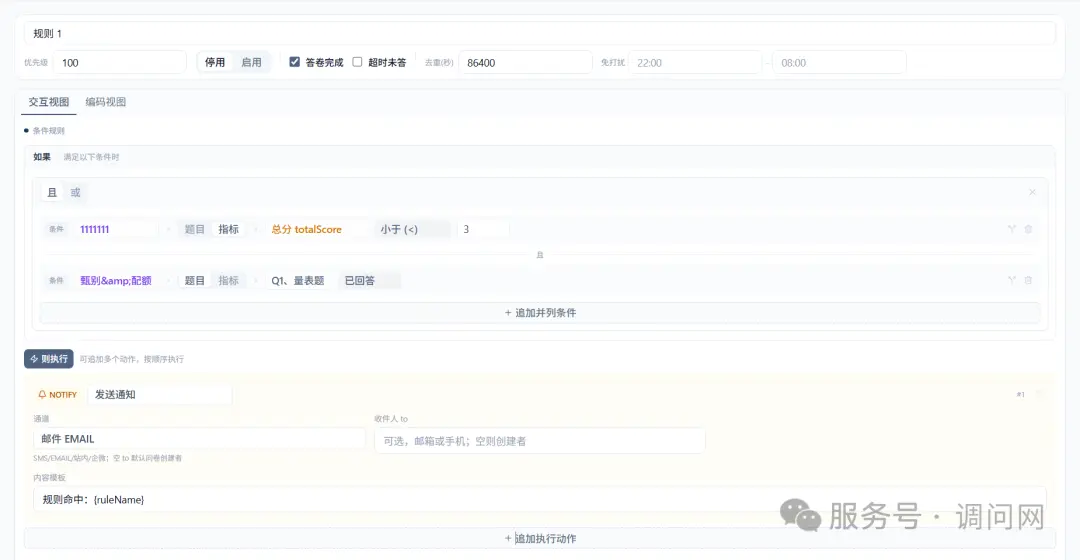1080x560 pixels.
Task: Open the 已回答 operator dropdown
Action: coord(370,280)
